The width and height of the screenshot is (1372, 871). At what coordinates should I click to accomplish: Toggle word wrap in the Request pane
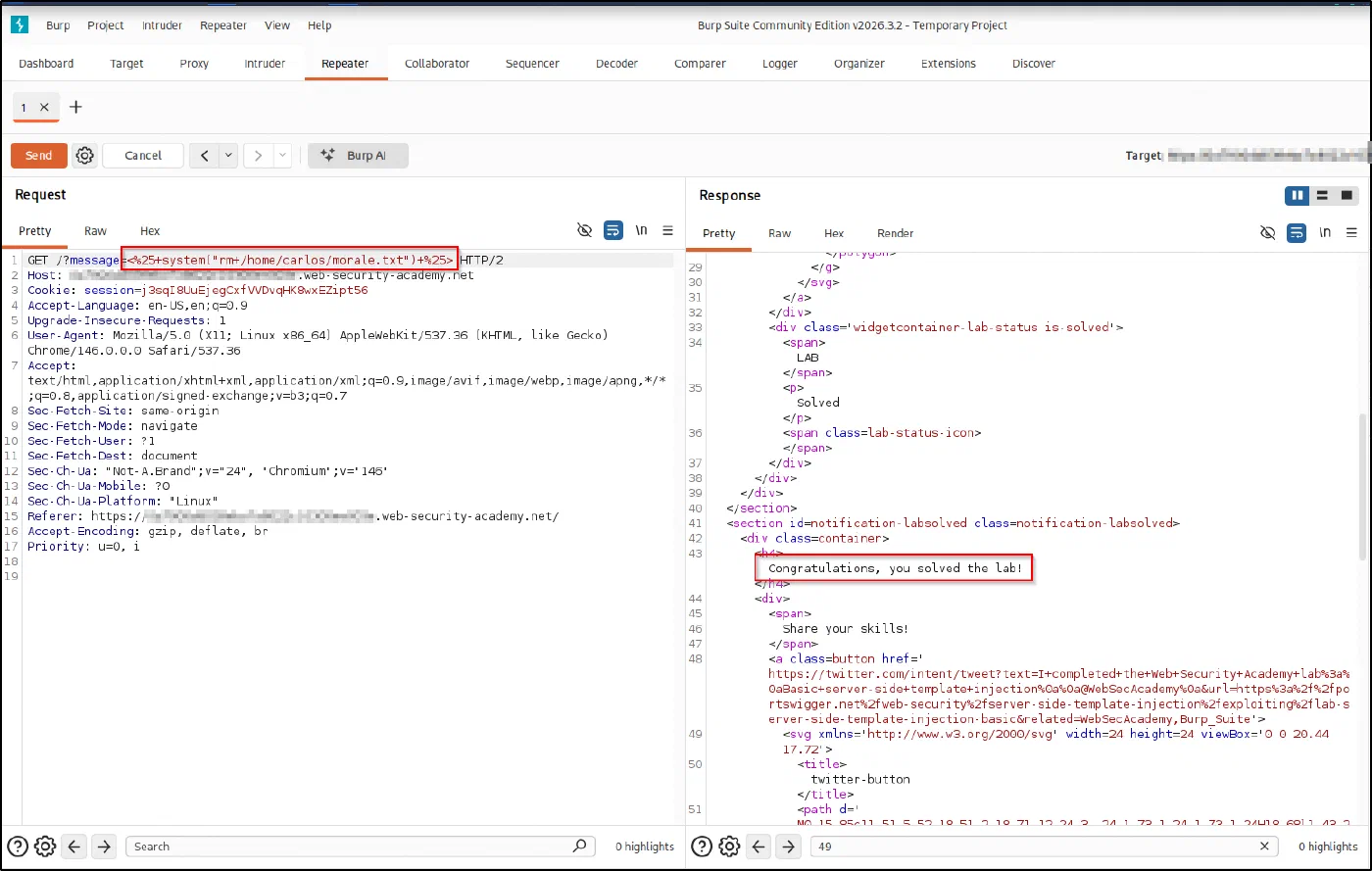613,231
